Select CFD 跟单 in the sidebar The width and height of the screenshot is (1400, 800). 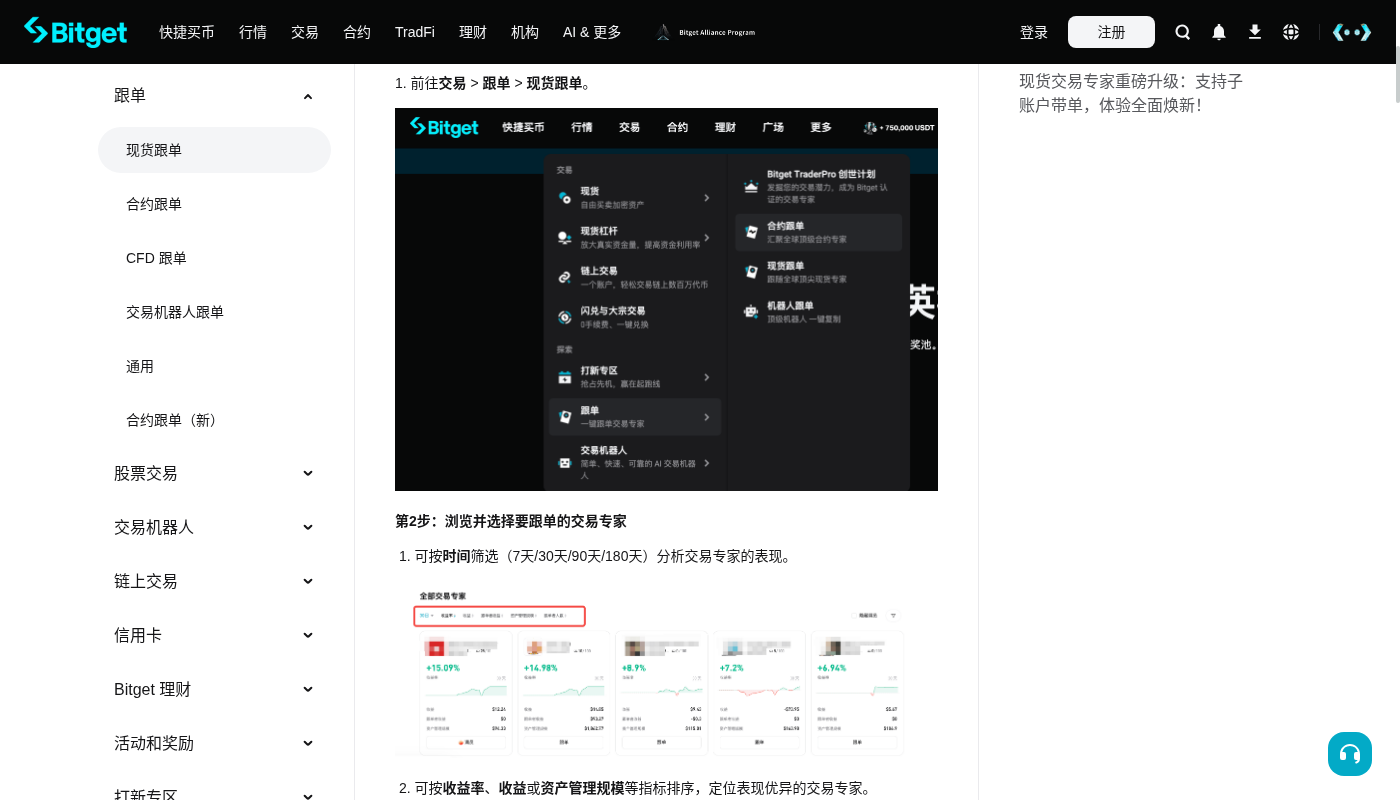click(156, 258)
